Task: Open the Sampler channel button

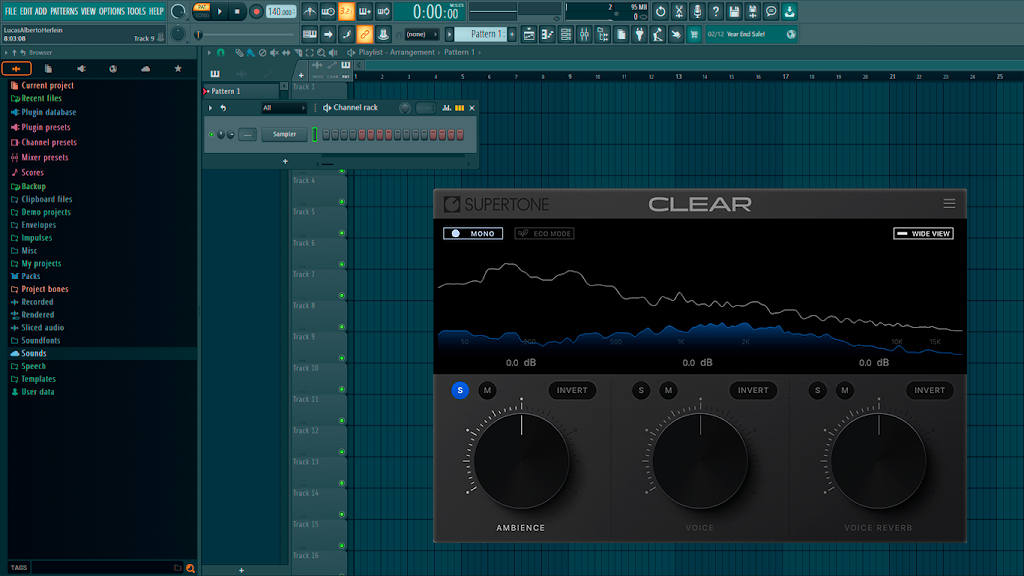Action: click(284, 135)
